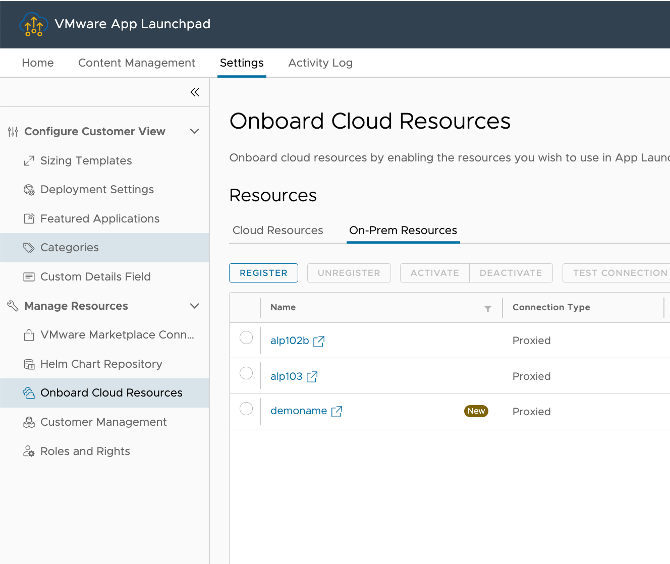Switch to the Cloud Resources tab
The image size is (670, 564).
pyautogui.click(x=278, y=230)
